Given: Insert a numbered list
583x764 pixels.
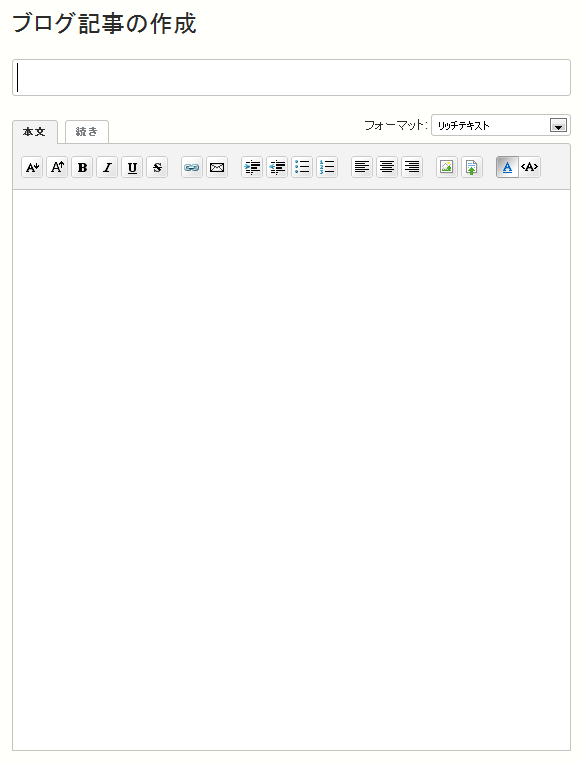Looking at the screenshot, I should tap(327, 167).
